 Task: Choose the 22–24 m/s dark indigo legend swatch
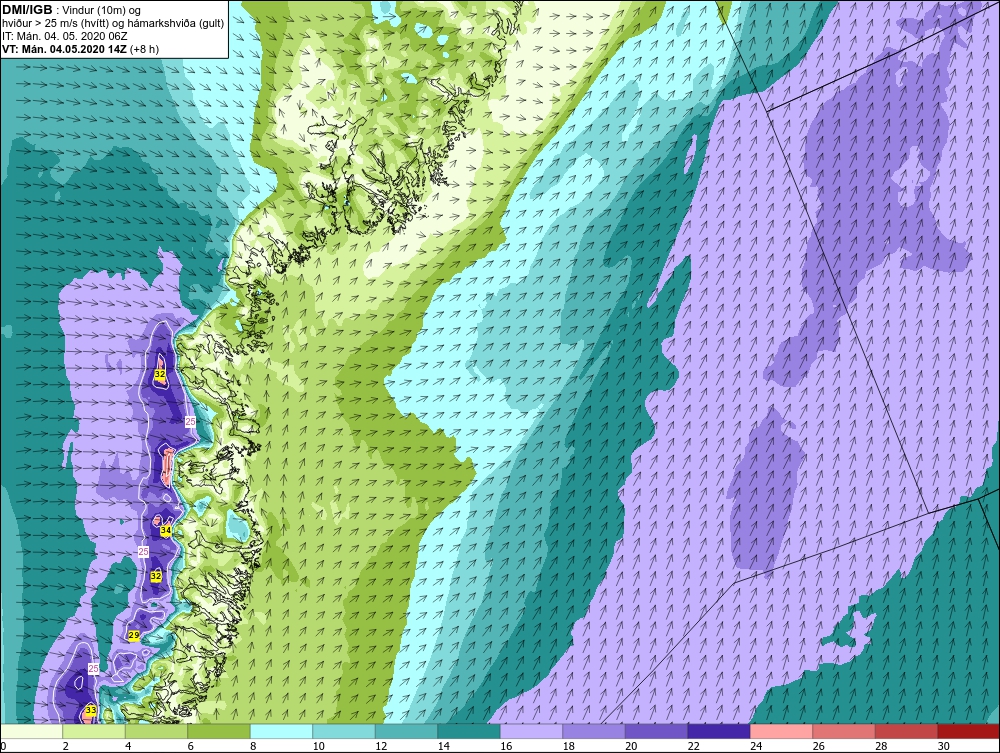tap(719, 731)
